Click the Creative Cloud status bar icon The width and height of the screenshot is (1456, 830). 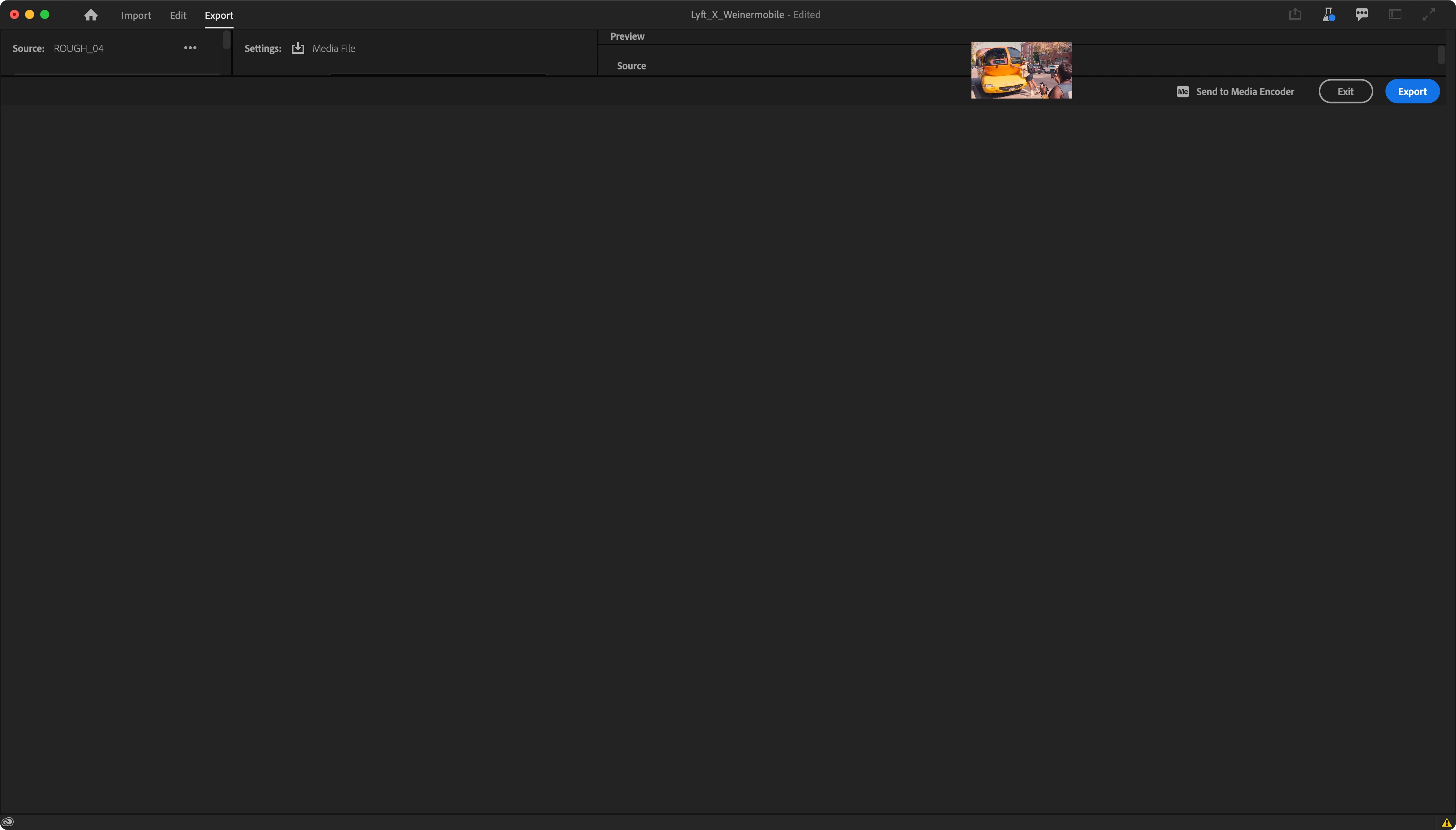(8, 822)
